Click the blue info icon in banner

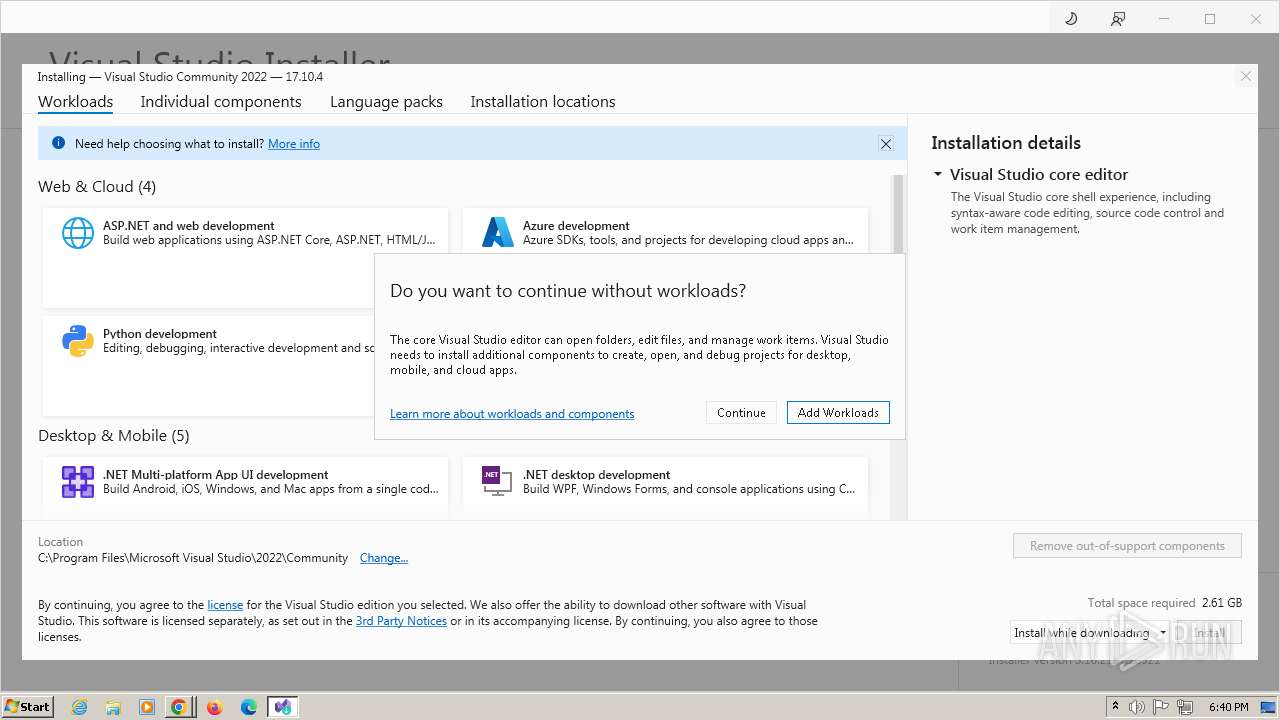click(58, 143)
